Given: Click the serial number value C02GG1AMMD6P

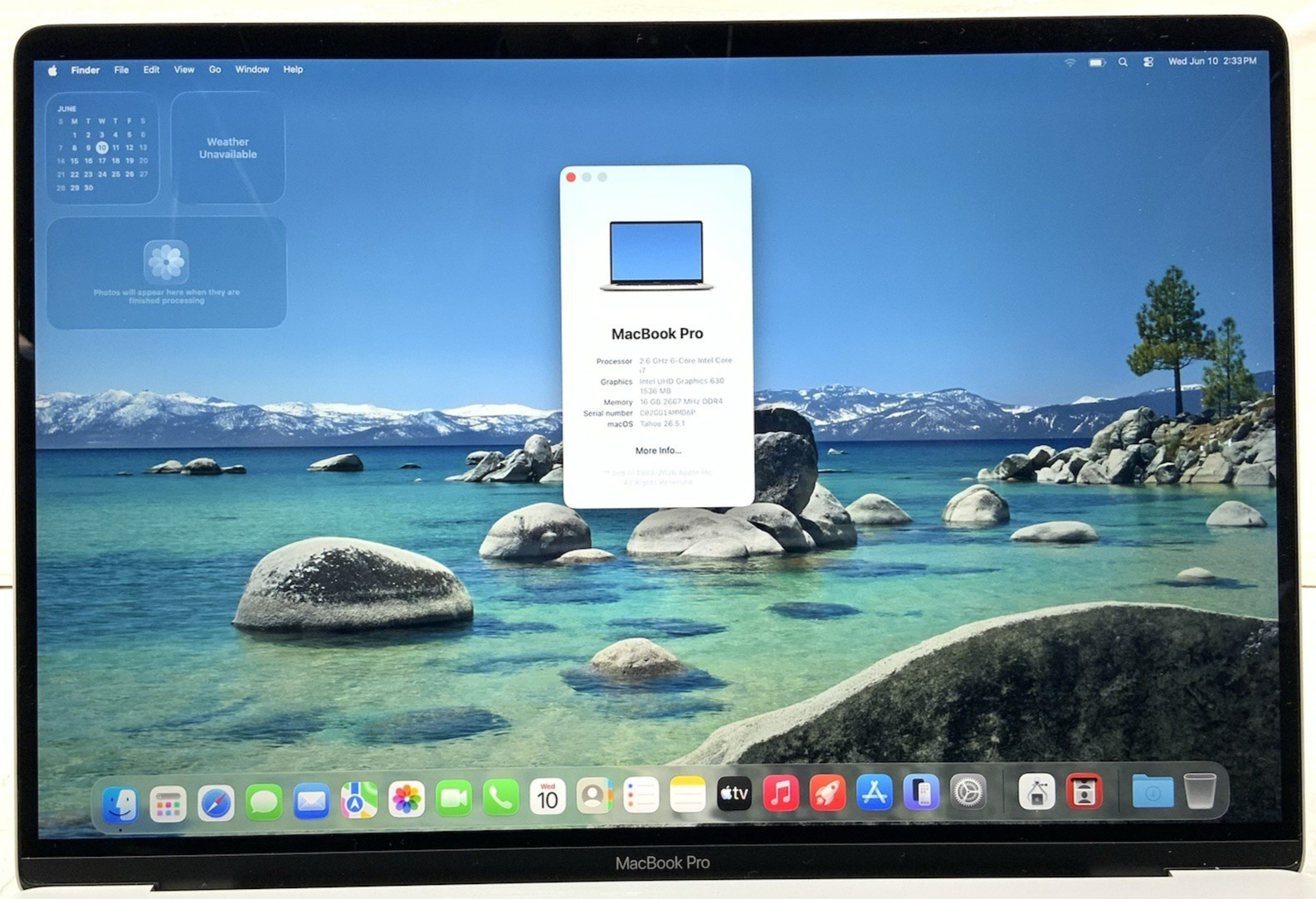Looking at the screenshot, I should pos(667,413).
